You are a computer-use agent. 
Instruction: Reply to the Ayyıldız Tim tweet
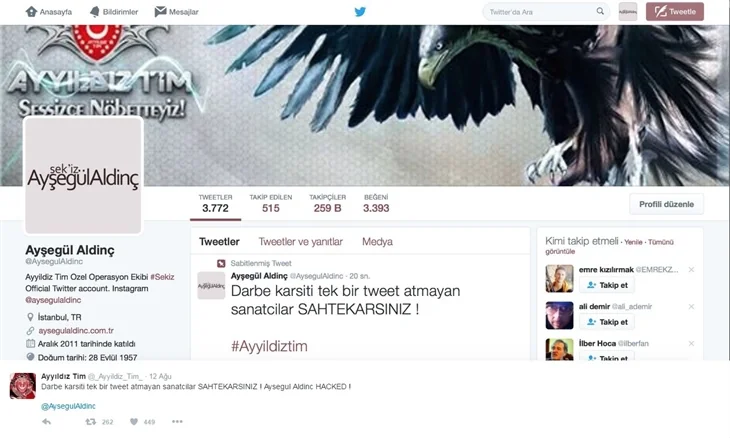(47, 422)
